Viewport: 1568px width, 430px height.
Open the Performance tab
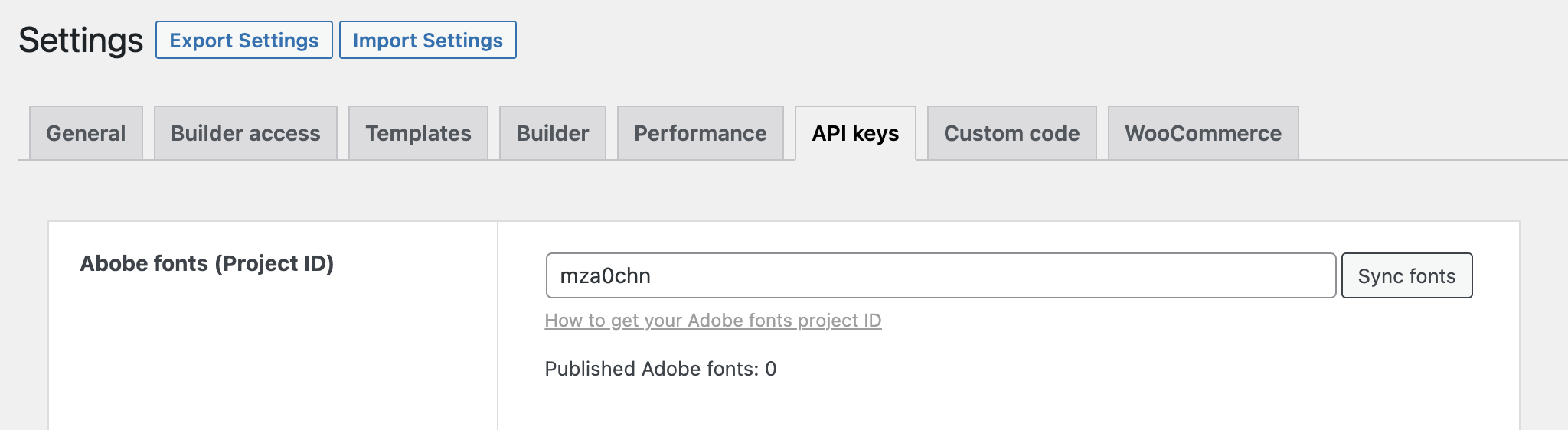(x=700, y=133)
